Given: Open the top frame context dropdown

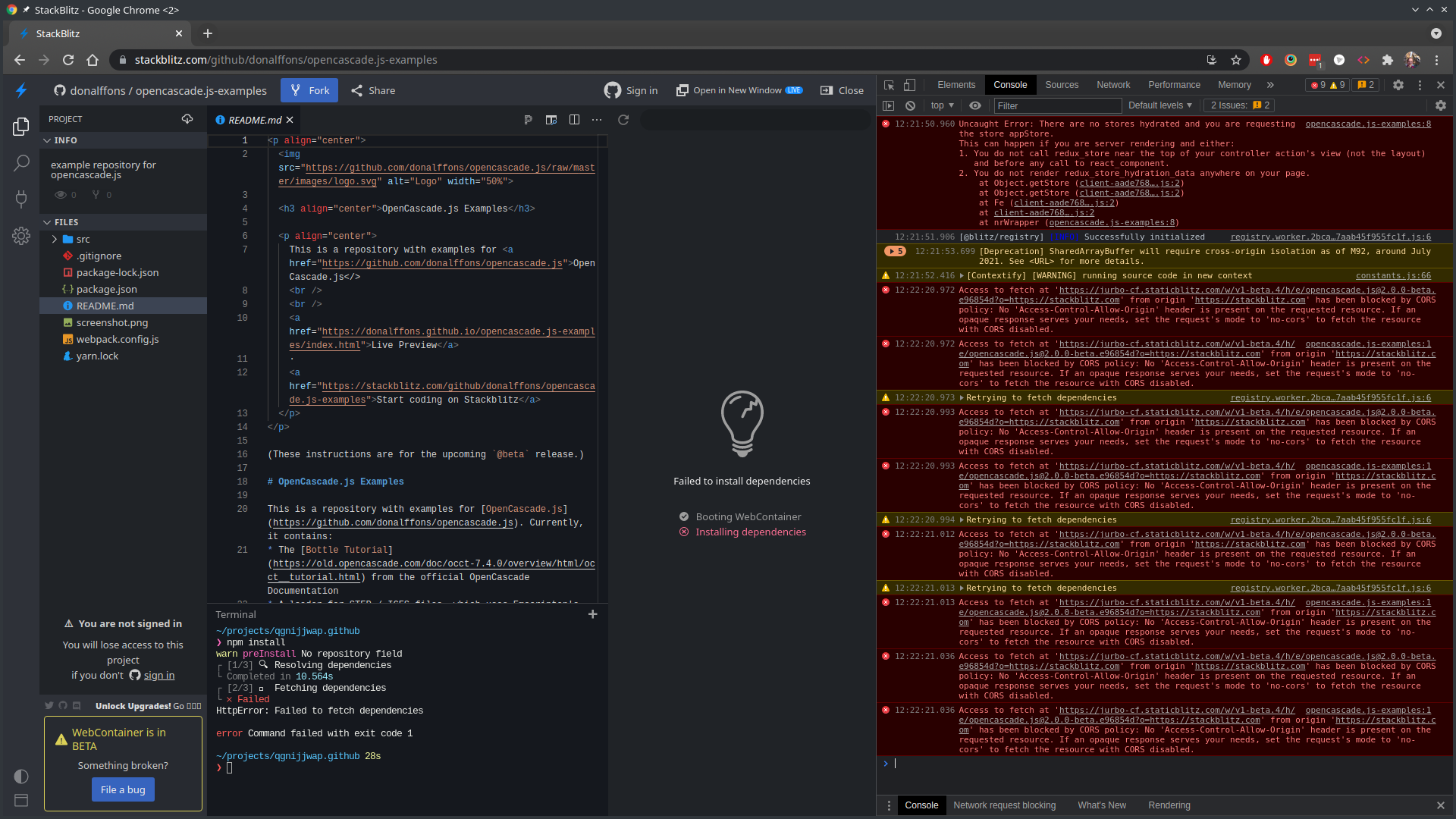Looking at the screenshot, I should (x=941, y=105).
